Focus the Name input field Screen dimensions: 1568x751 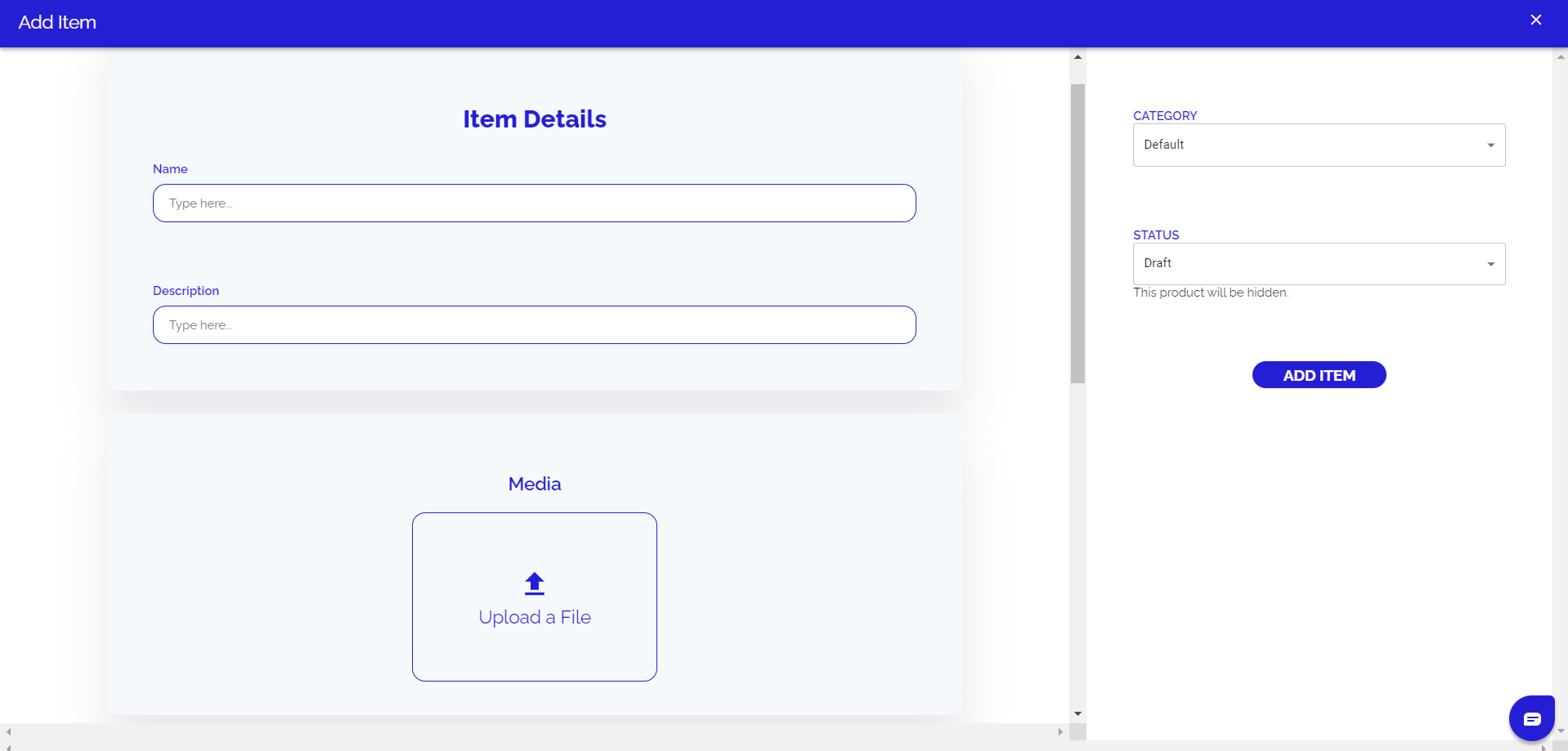tap(534, 203)
